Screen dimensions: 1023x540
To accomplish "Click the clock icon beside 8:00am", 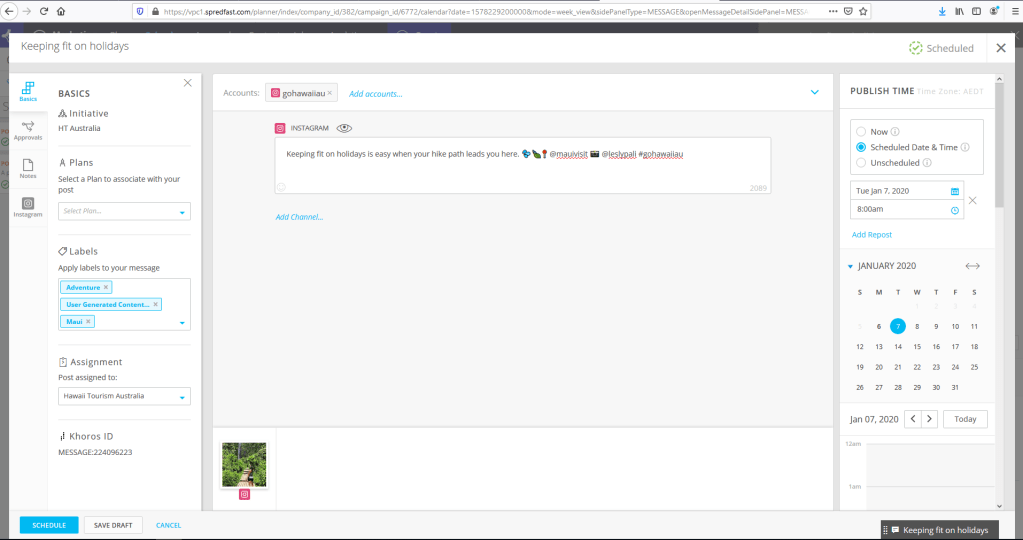I will coord(954,210).
